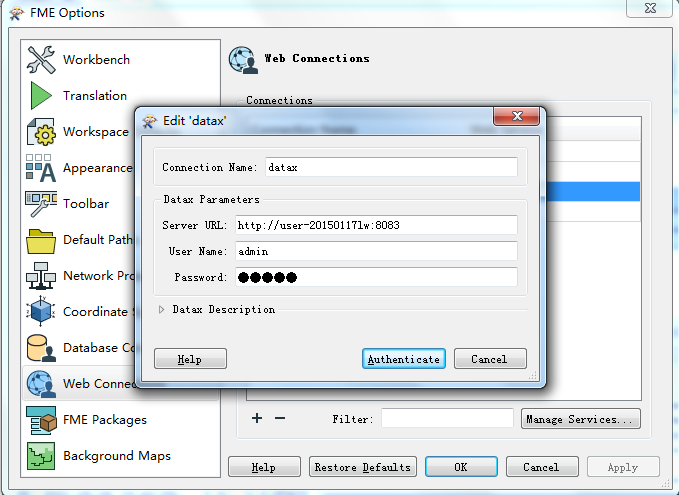Click the User Name field
679x495 pixels.
(x=376, y=251)
